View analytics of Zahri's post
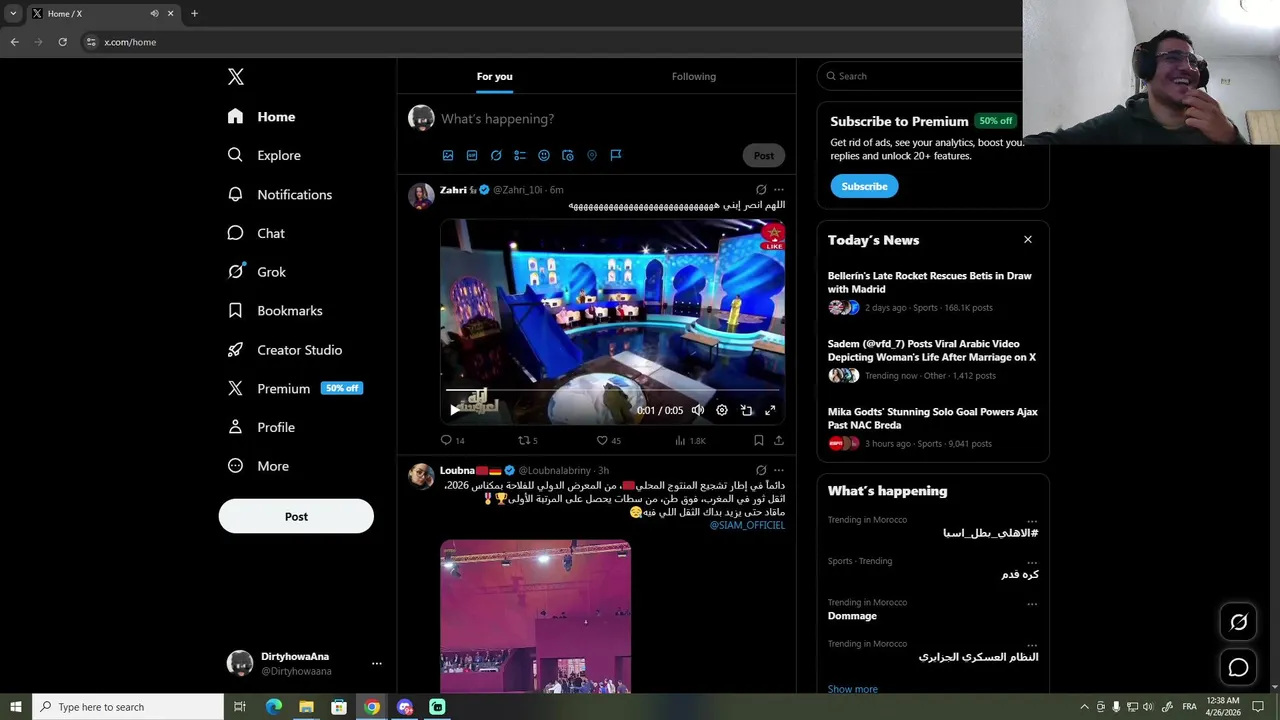The width and height of the screenshot is (1280, 720). [x=690, y=440]
